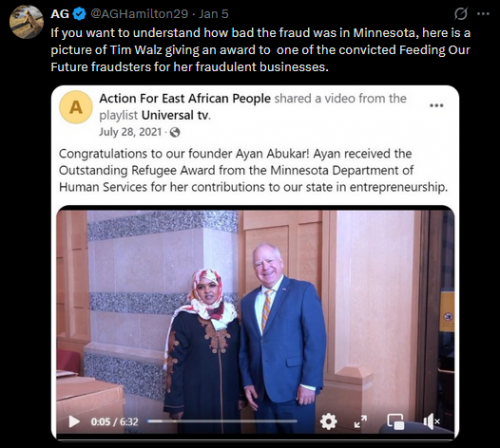
Task: Click the blue verified badge next to AG
Action: tap(79, 14)
